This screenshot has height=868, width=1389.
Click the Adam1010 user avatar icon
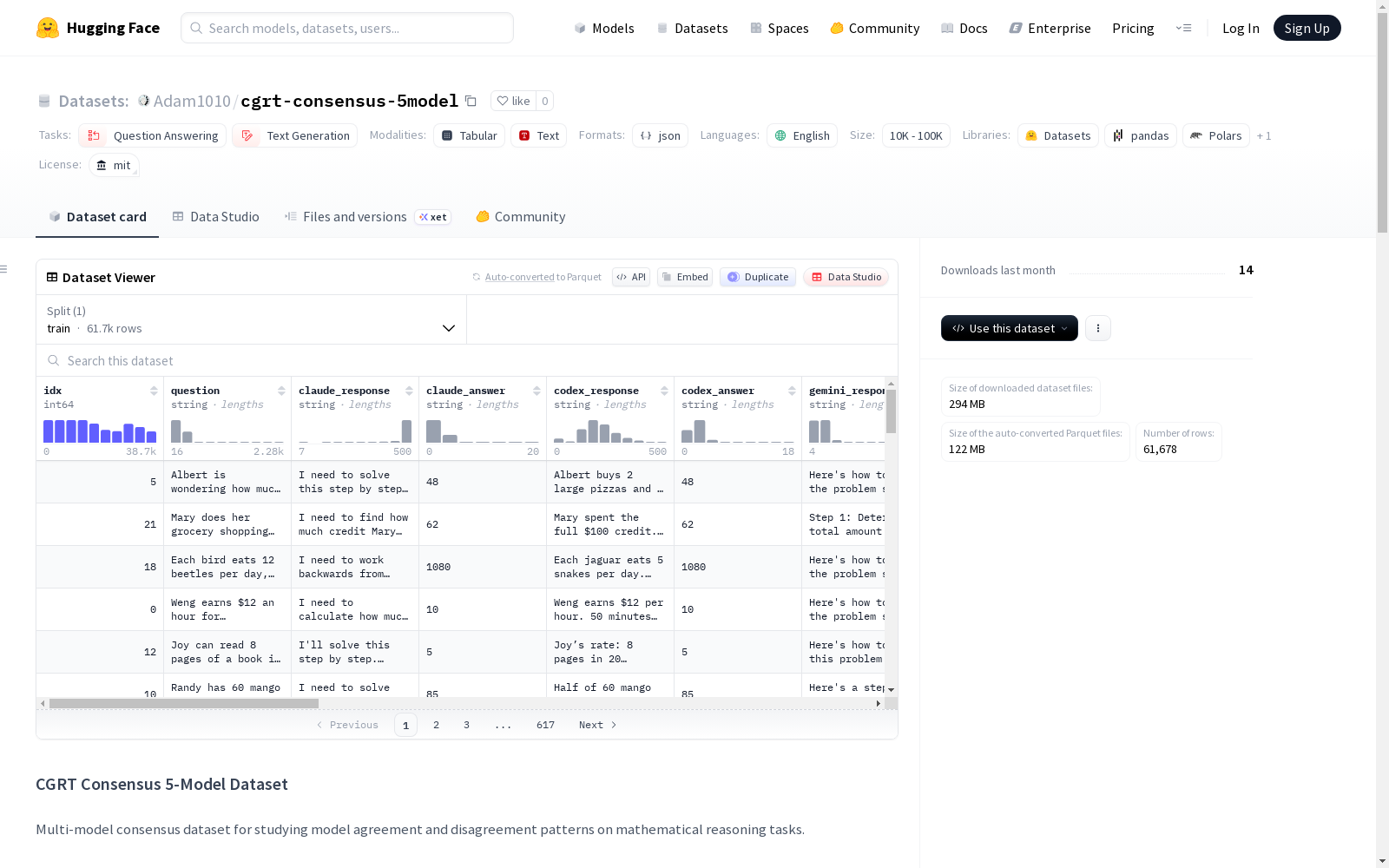click(x=144, y=101)
